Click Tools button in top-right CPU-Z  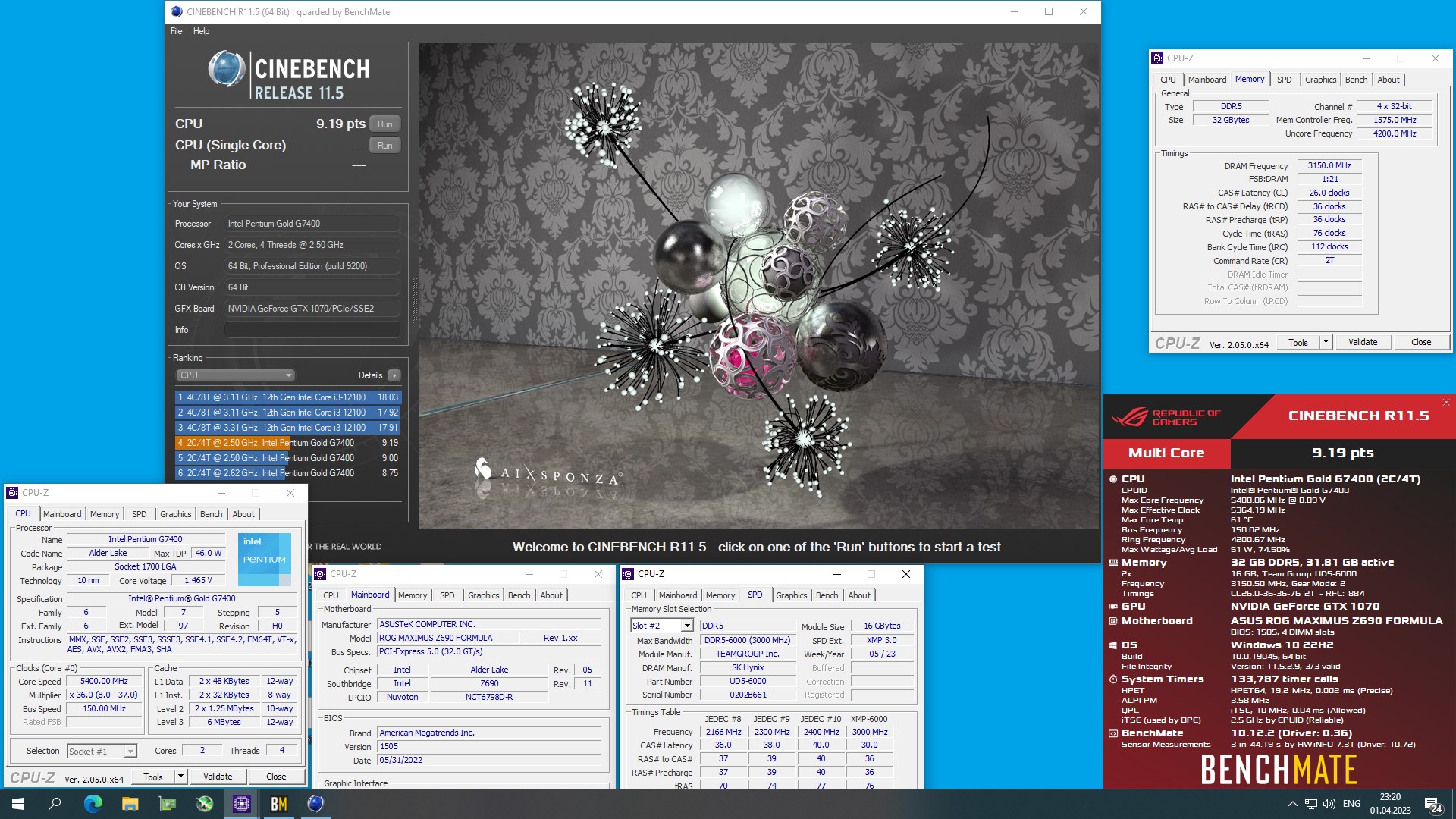(x=1298, y=343)
